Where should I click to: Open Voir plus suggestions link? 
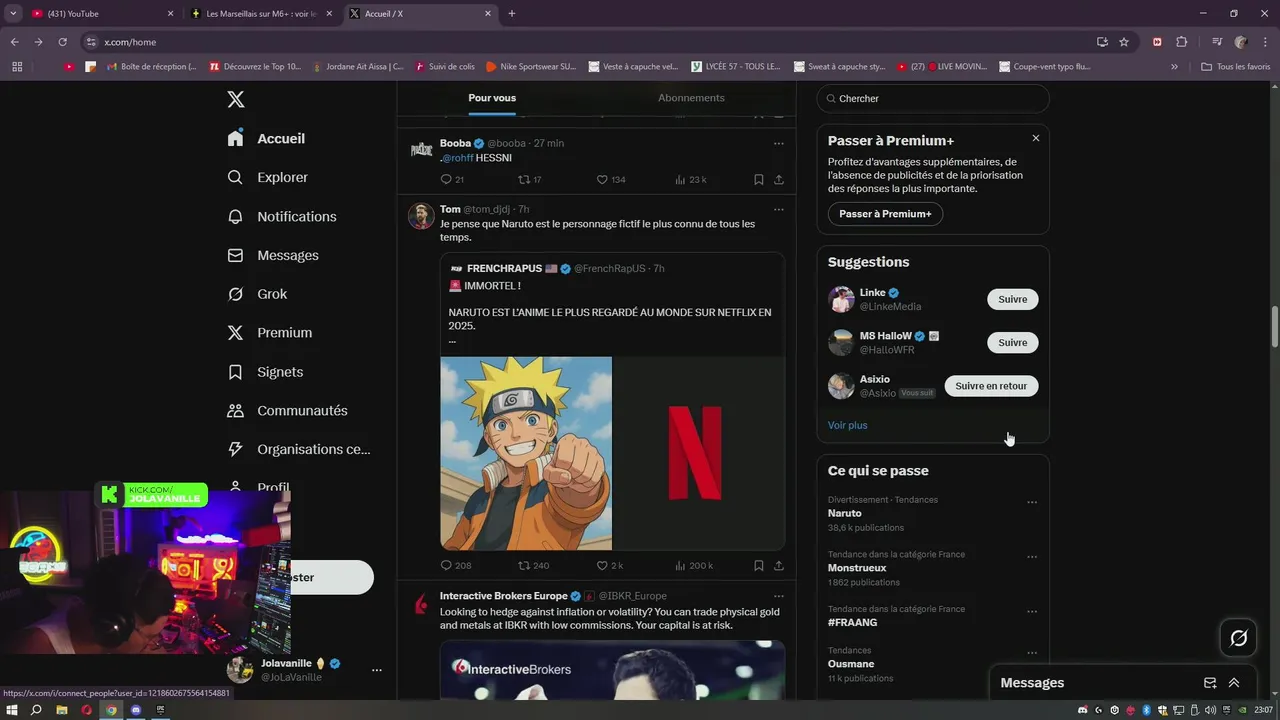click(x=847, y=425)
